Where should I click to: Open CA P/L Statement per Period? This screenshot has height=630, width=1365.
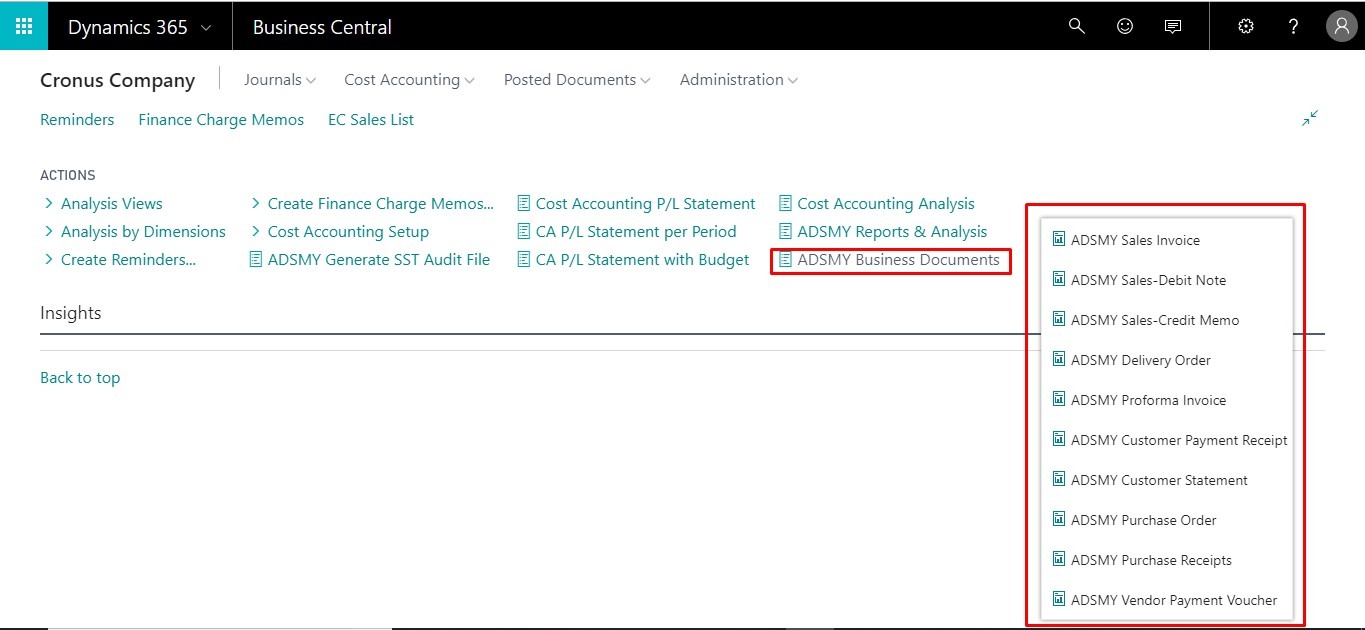click(x=636, y=232)
